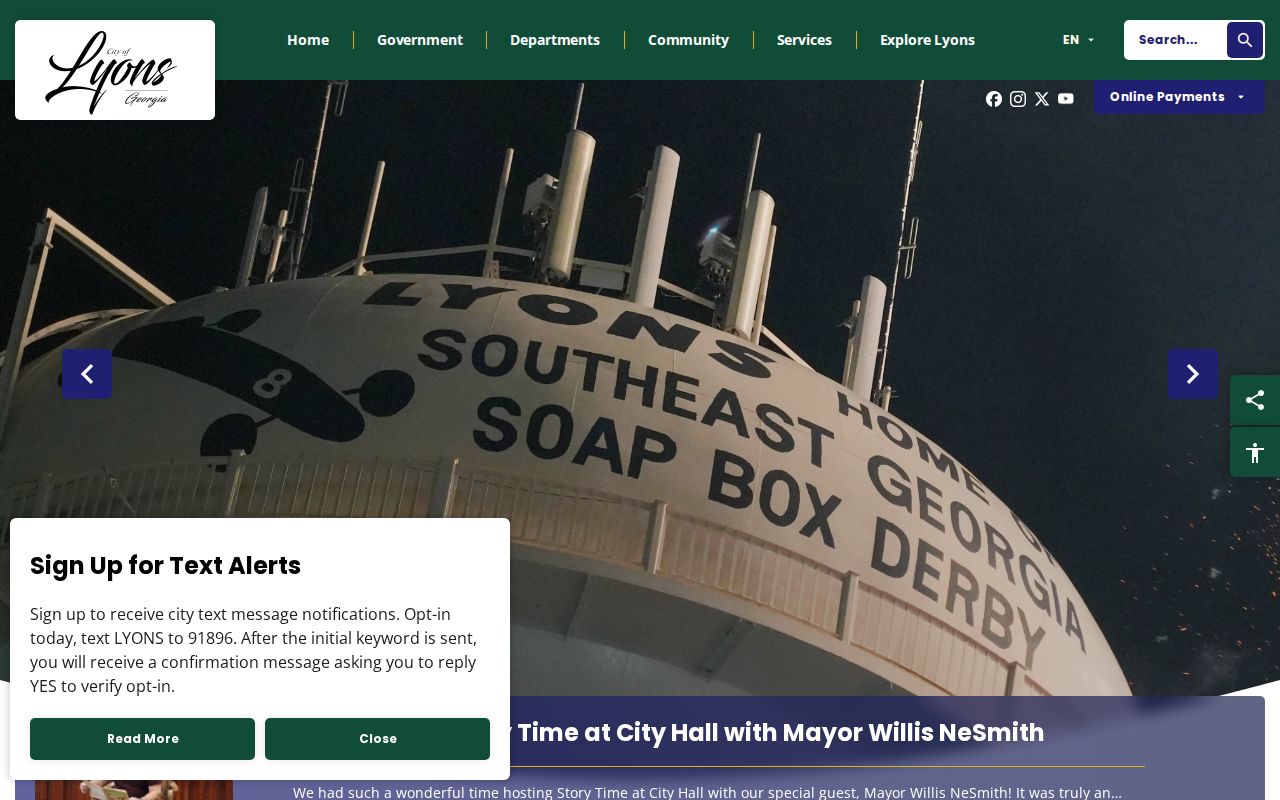Viewport: 1280px width, 800px height.
Task: Open the City of Lyons Georgia logo
Action: tap(115, 70)
